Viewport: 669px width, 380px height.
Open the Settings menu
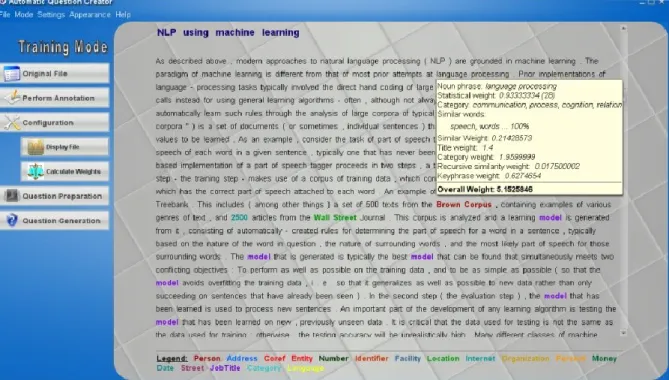[x=51, y=15]
